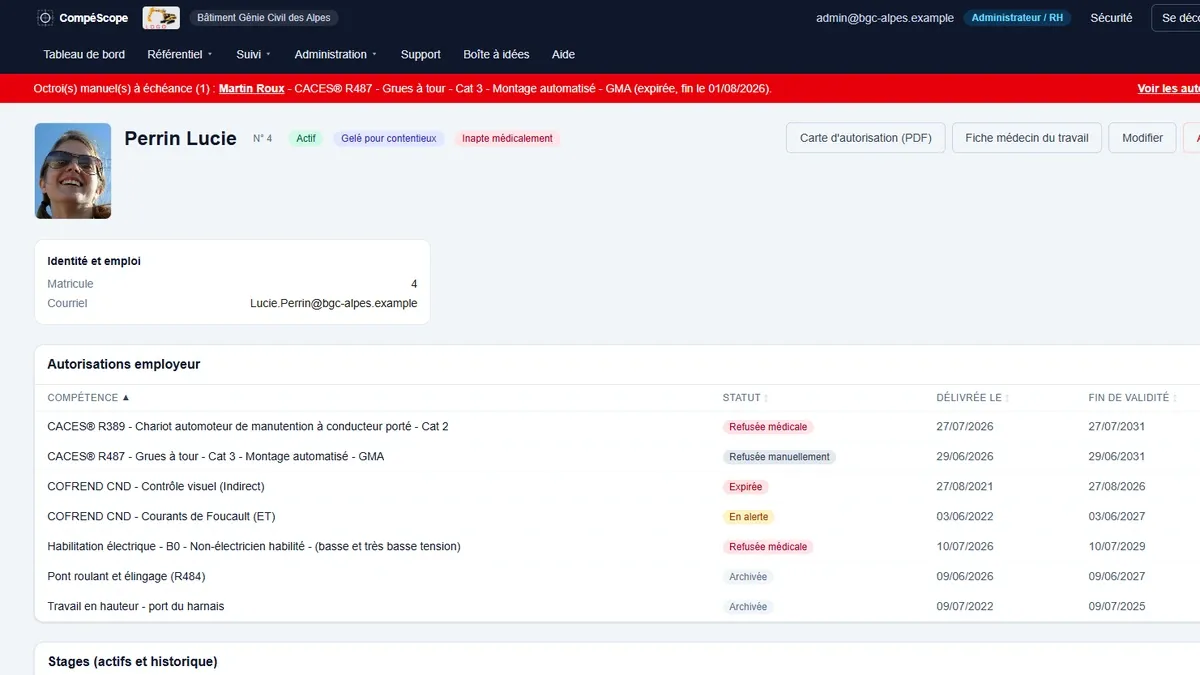Select the CACES® R389 Chariot automoteur row

[617, 426]
